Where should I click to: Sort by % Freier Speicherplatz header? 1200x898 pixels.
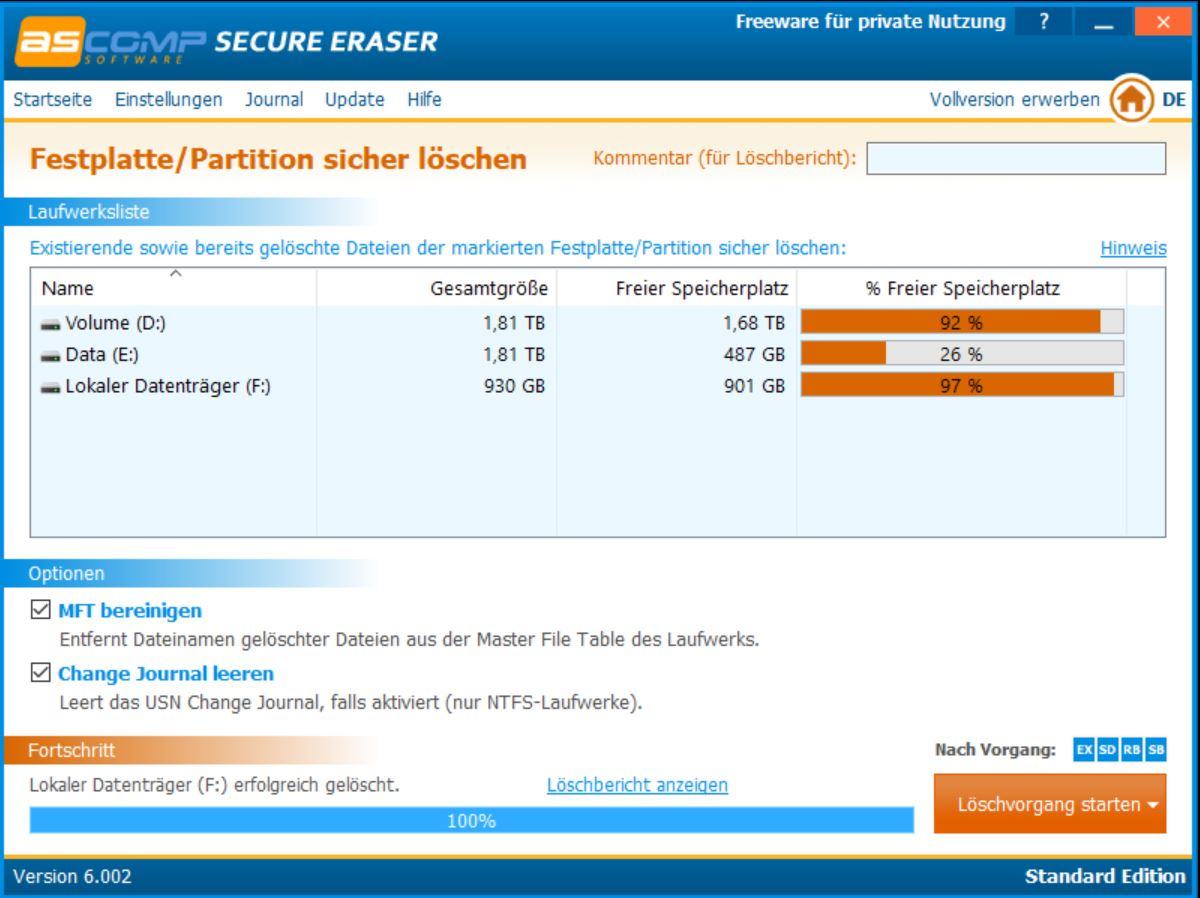962,288
